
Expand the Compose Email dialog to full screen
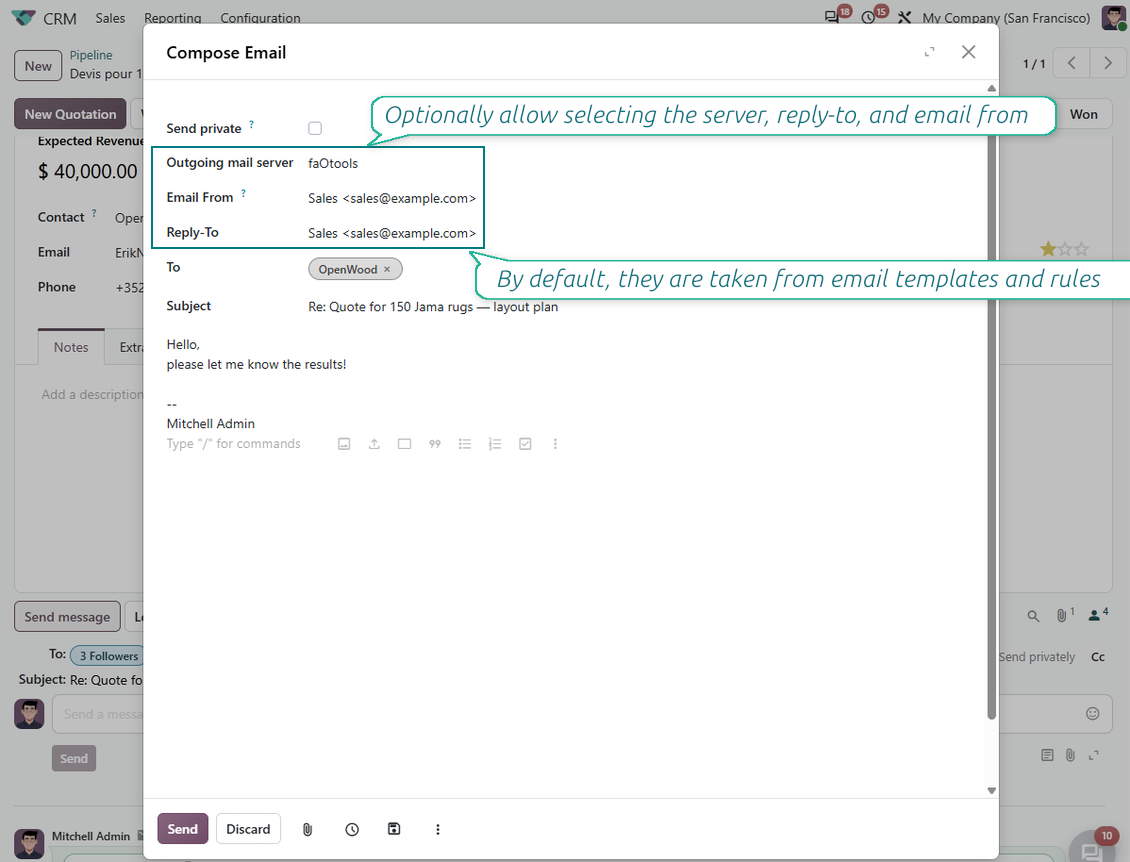(x=930, y=52)
